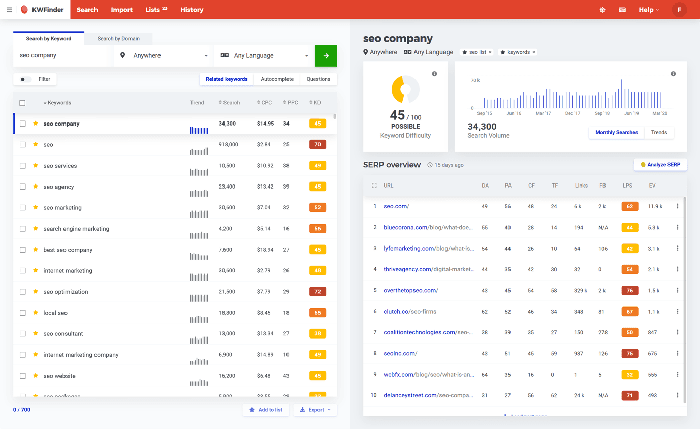The height and width of the screenshot is (429, 700).
Task: Click the user profile avatar in header
Action: (x=680, y=10)
